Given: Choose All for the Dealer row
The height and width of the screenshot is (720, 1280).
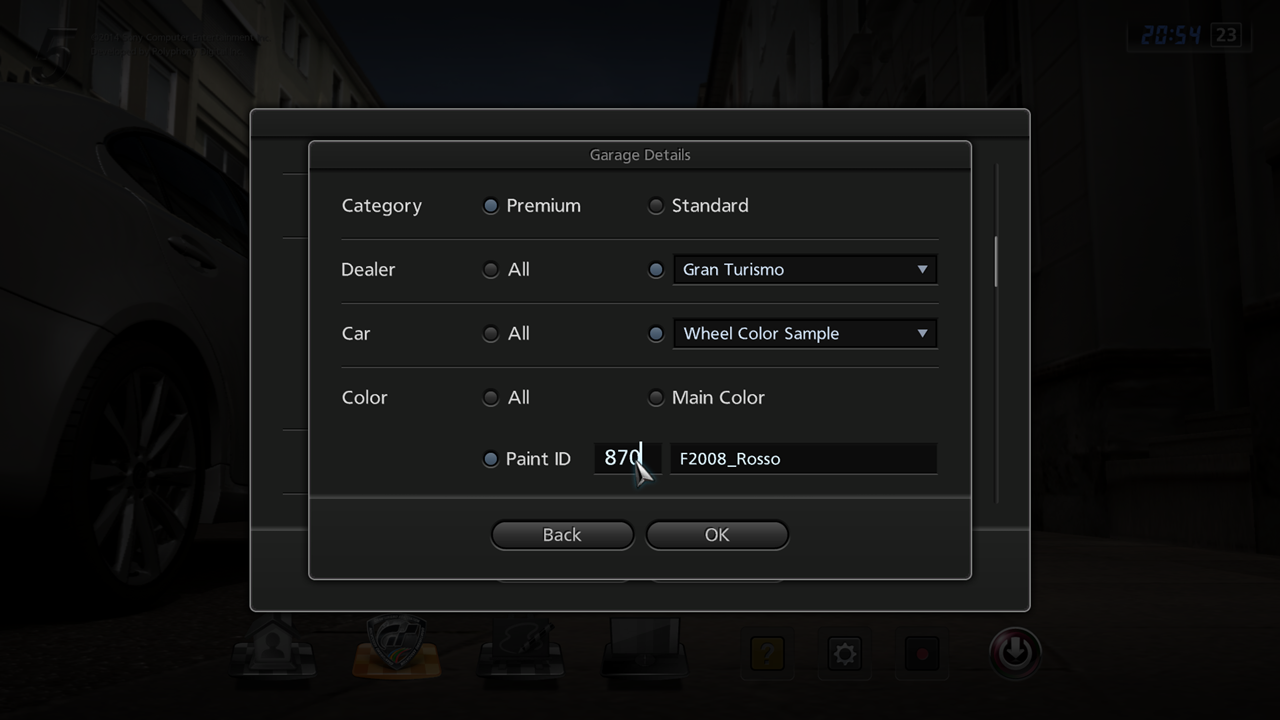Looking at the screenshot, I should coord(490,270).
